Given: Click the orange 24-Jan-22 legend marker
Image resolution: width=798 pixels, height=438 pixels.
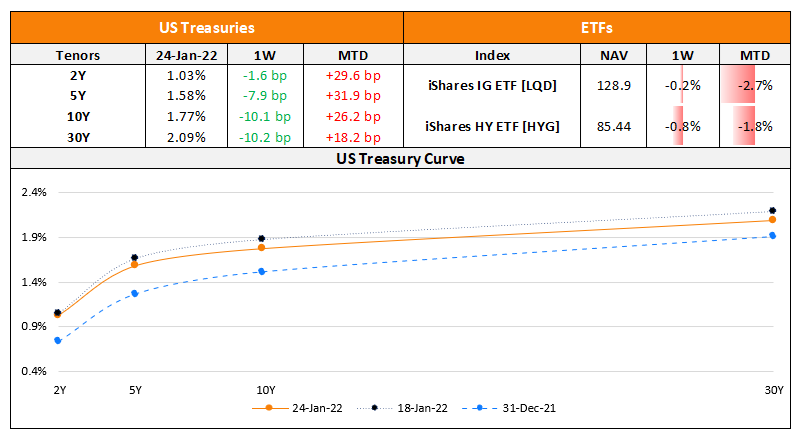Looking at the screenshot, I should [269, 408].
